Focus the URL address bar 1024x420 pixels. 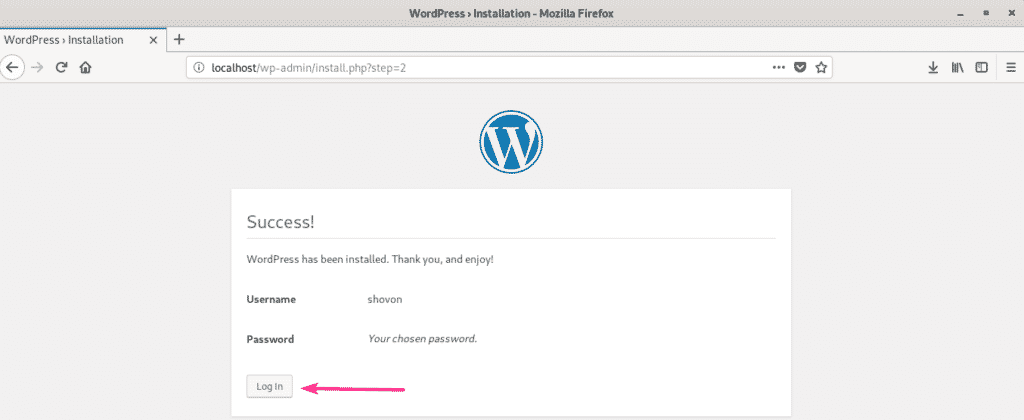[480, 67]
